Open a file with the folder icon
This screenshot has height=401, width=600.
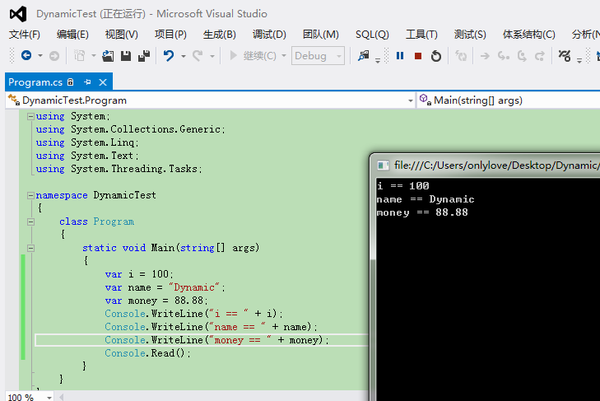click(x=108, y=56)
